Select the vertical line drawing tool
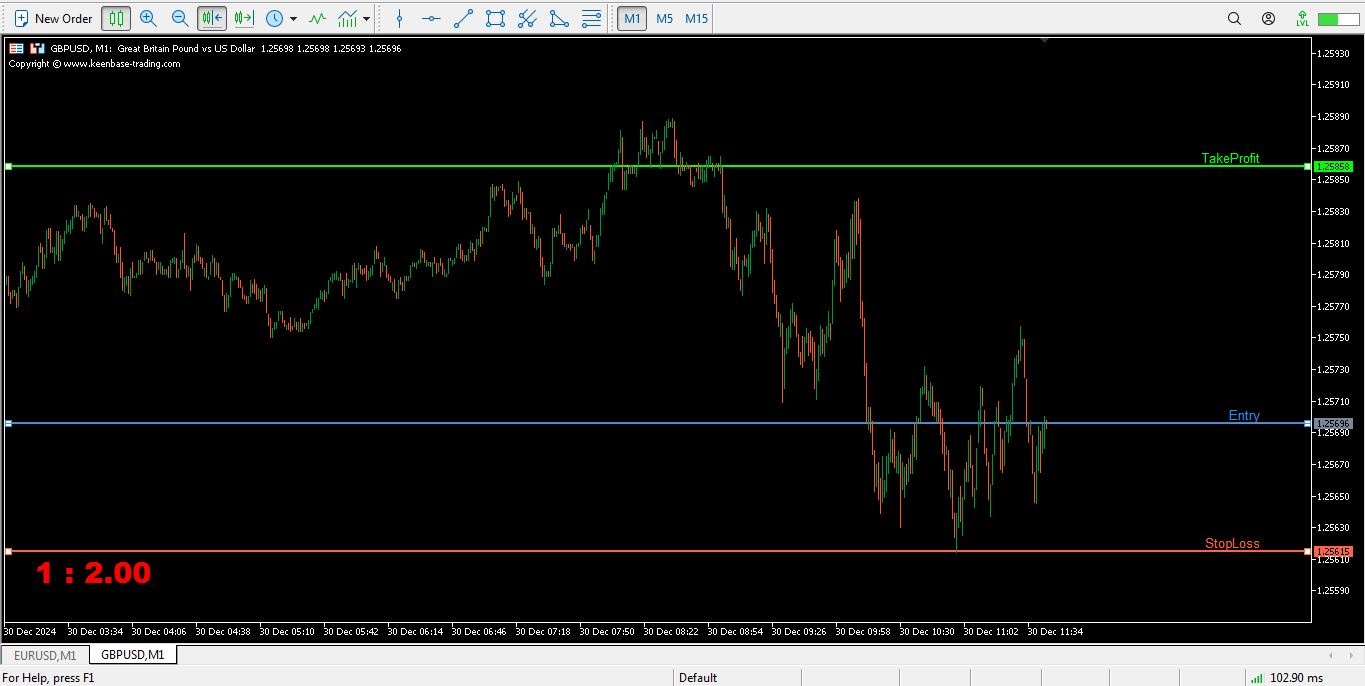1365x686 pixels. tap(400, 18)
